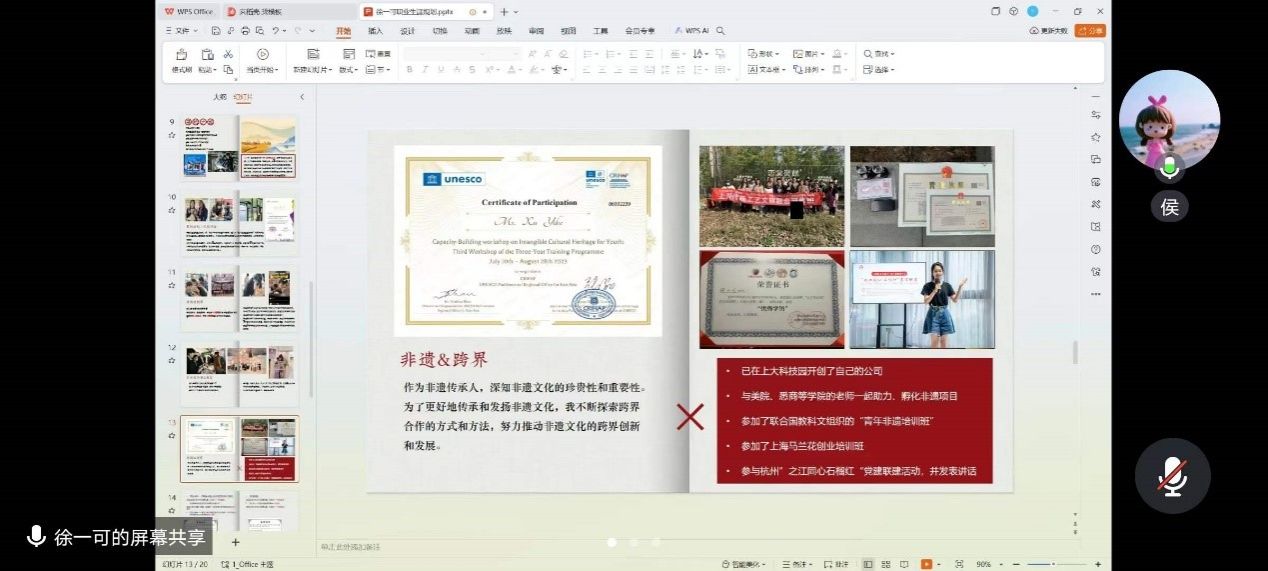
Task: Start slideshow from current slide icon
Action: tap(262, 56)
